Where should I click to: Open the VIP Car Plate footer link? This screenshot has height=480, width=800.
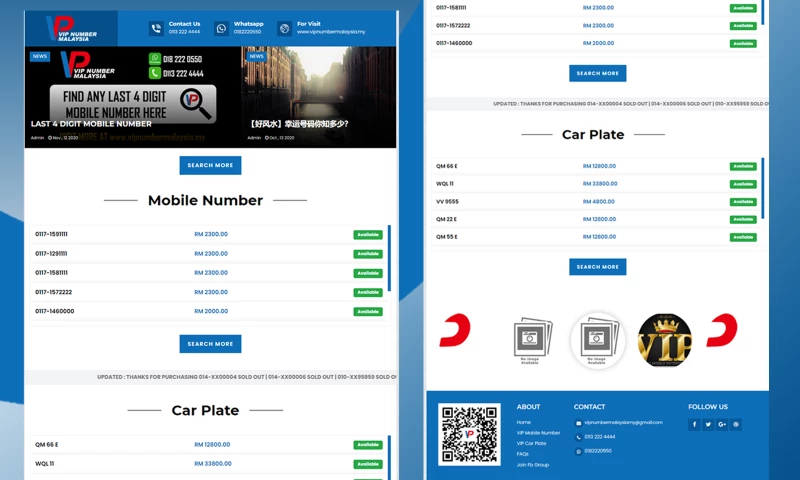(531, 443)
